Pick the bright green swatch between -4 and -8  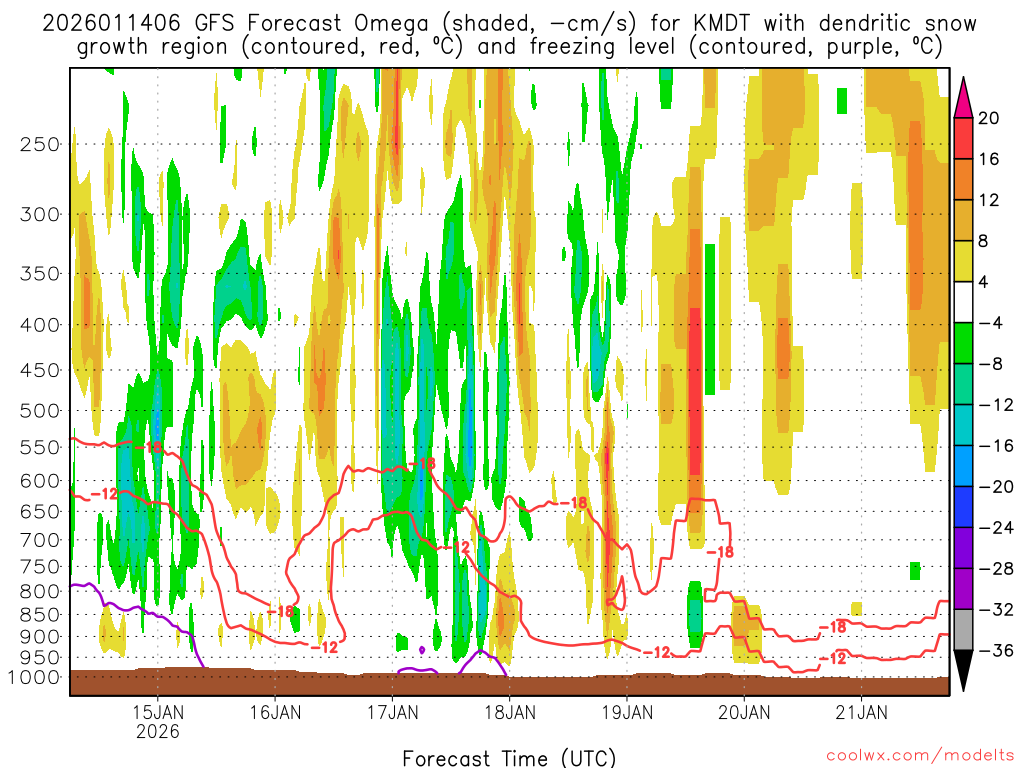click(x=963, y=344)
